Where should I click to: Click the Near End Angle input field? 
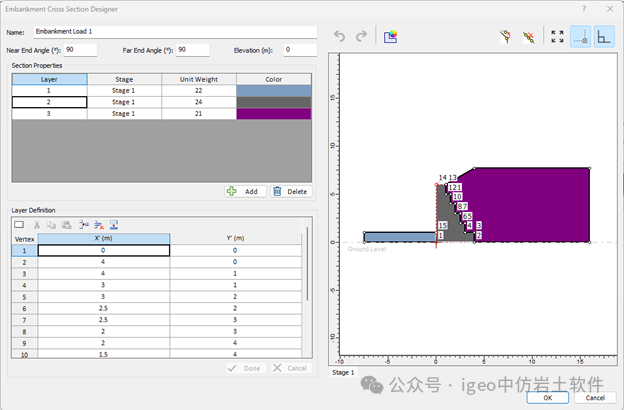pyautogui.click(x=80, y=50)
